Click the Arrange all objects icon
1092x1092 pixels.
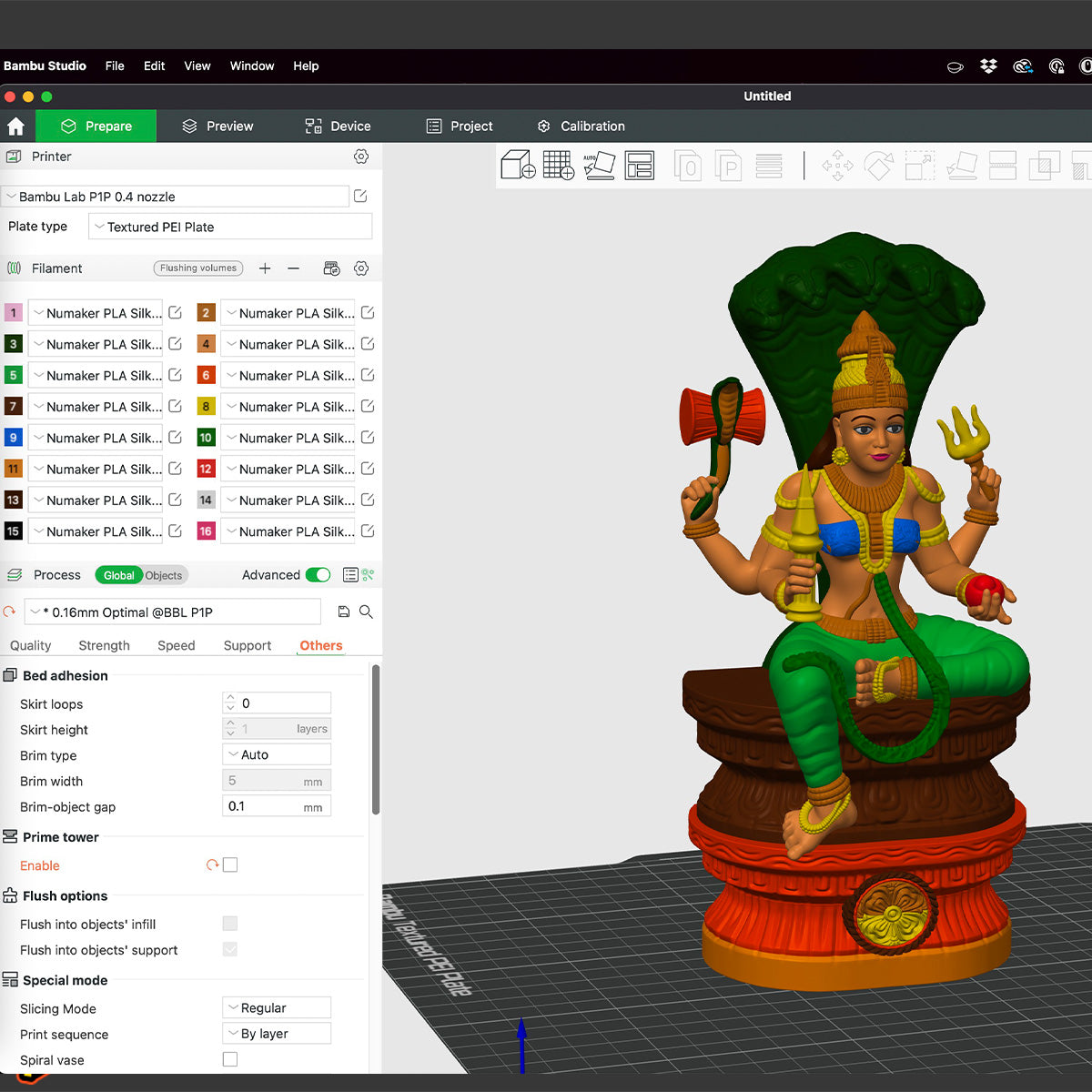click(640, 166)
